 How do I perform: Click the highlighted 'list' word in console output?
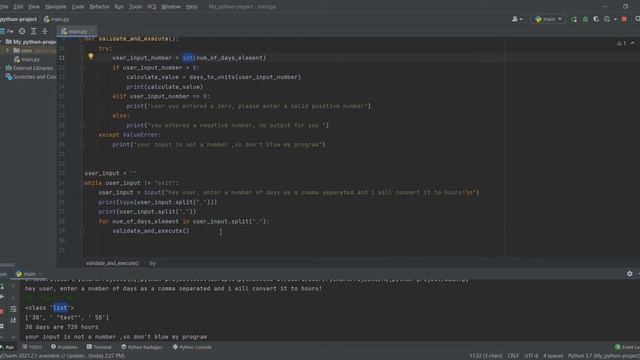click(60, 308)
